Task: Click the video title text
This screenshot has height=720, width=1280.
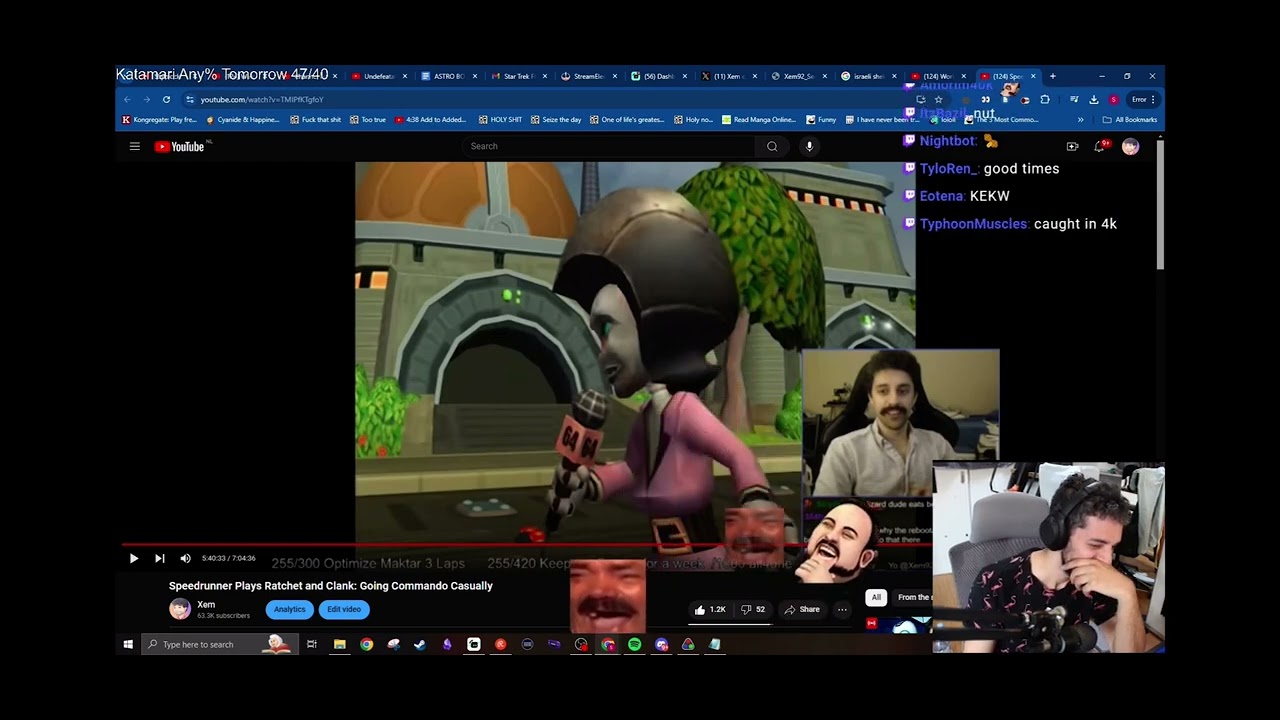Action: point(331,586)
